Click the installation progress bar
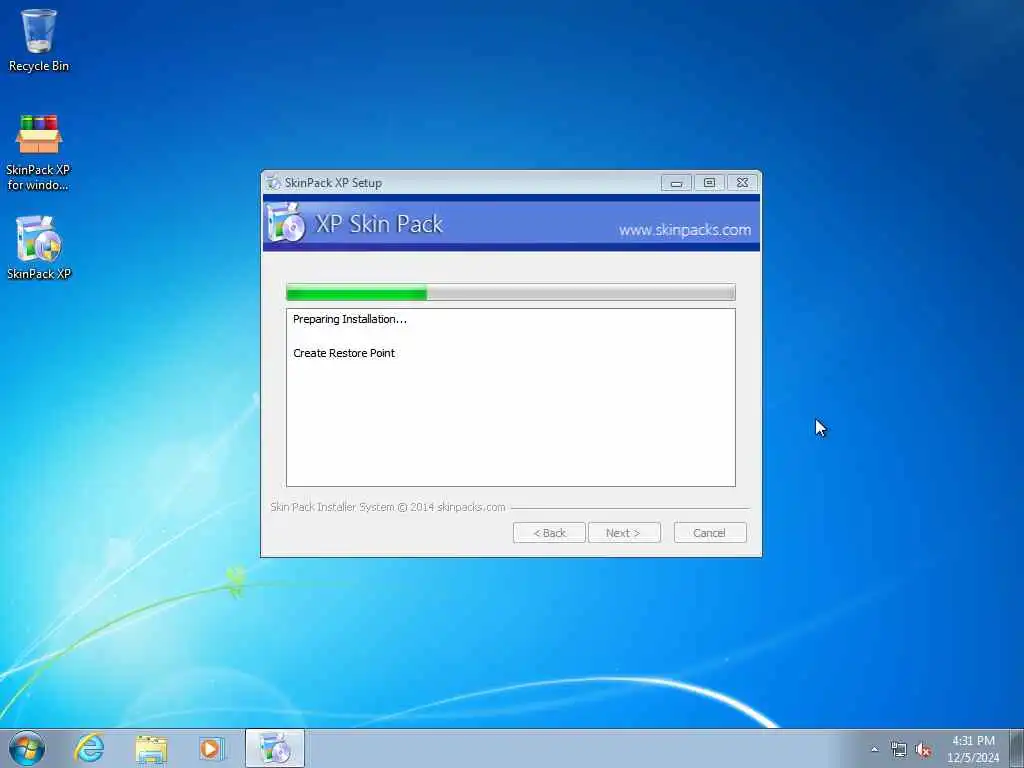The width and height of the screenshot is (1024, 768). tap(511, 292)
